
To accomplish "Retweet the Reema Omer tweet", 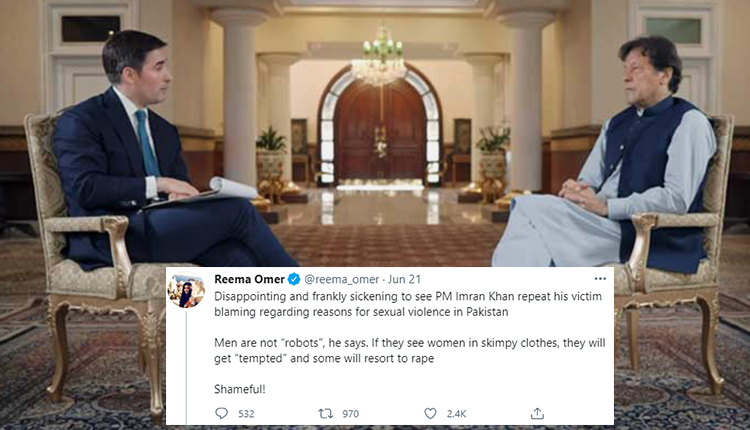I will point(326,412).
